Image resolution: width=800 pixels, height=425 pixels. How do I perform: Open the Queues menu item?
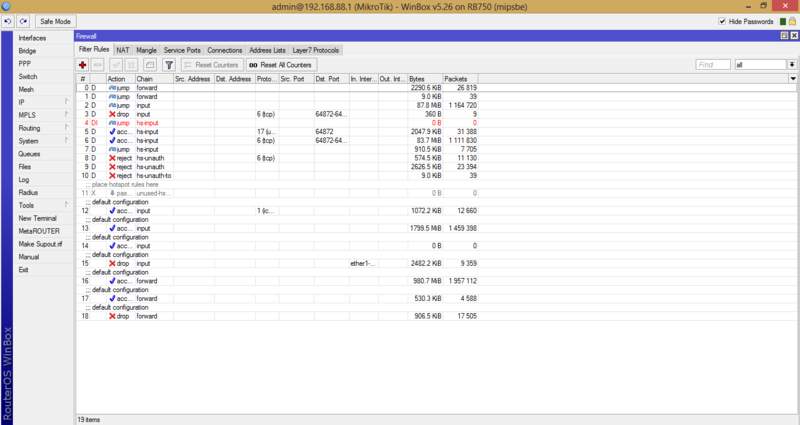pyautogui.click(x=29, y=154)
